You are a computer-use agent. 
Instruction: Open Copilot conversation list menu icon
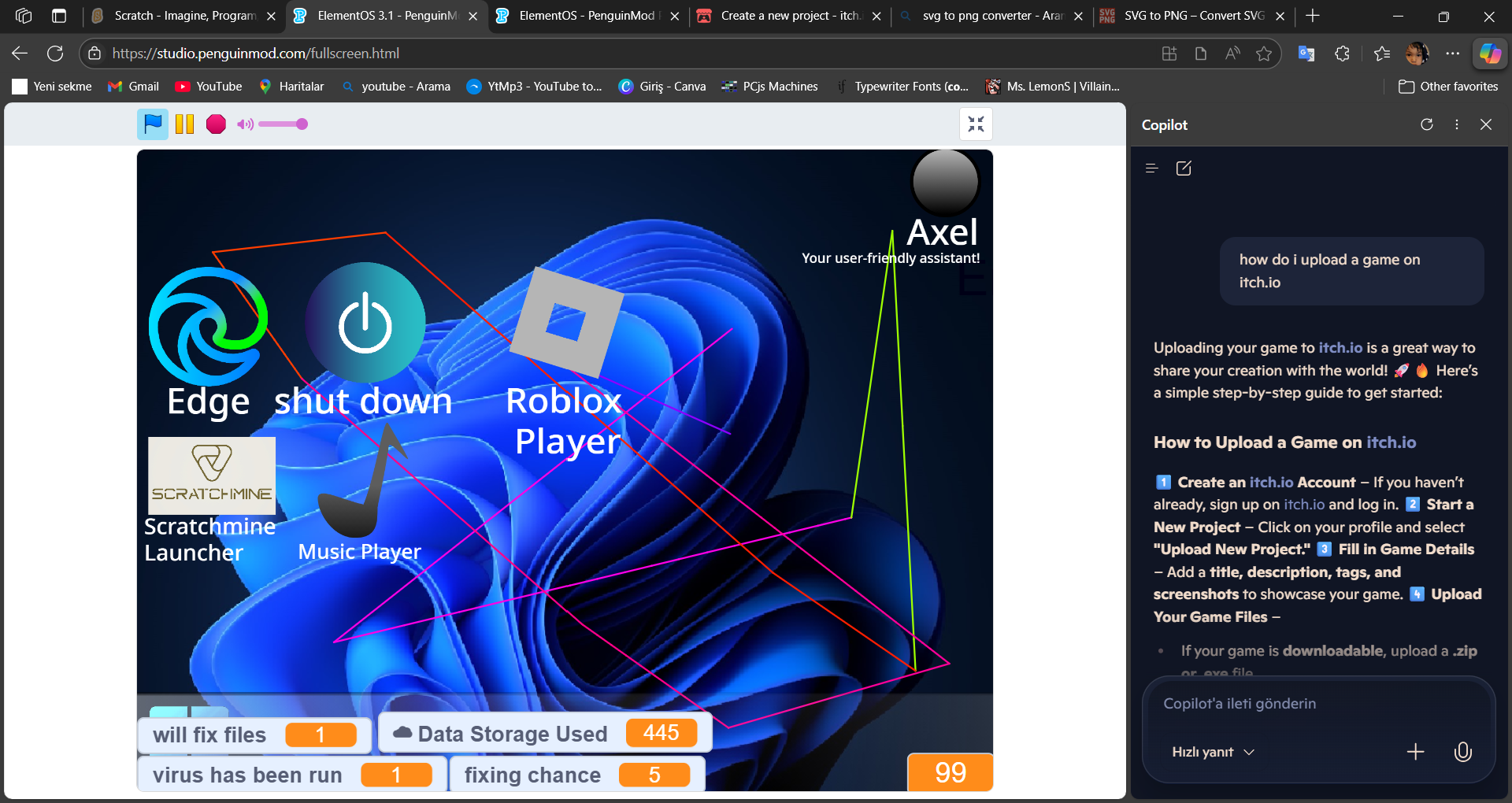[1151, 168]
